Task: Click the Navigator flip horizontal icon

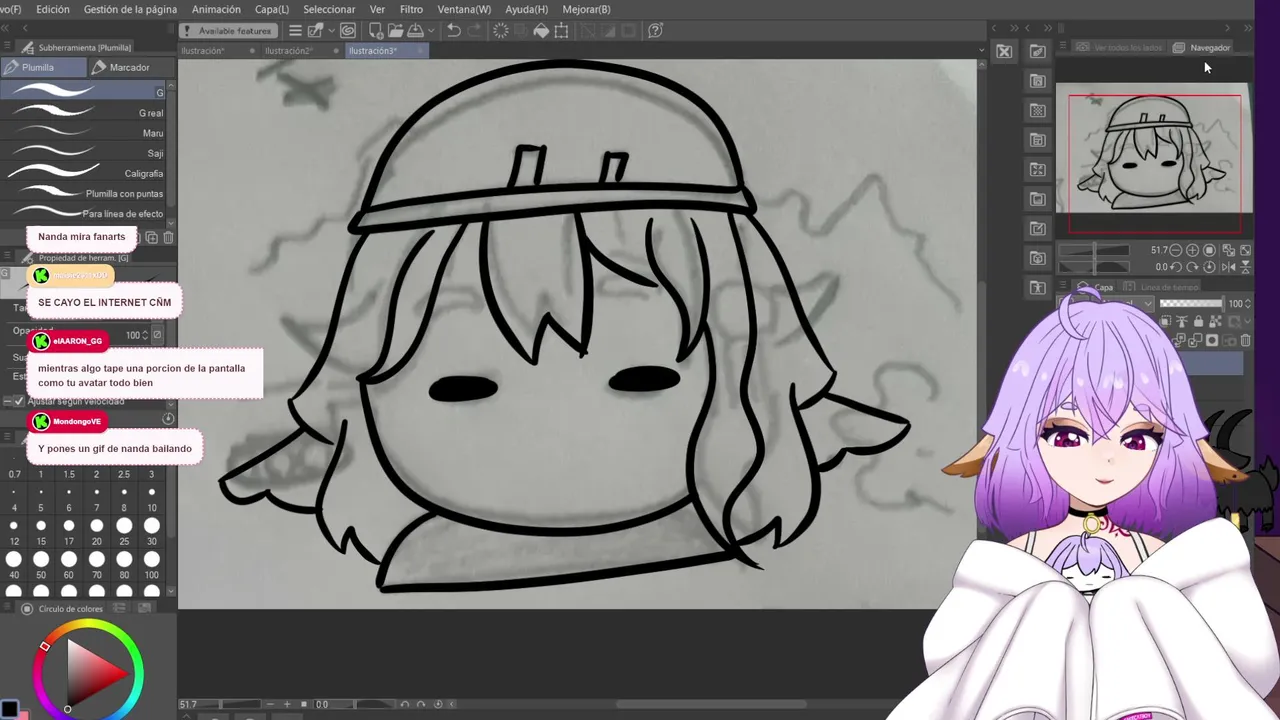Action: coord(1228,267)
